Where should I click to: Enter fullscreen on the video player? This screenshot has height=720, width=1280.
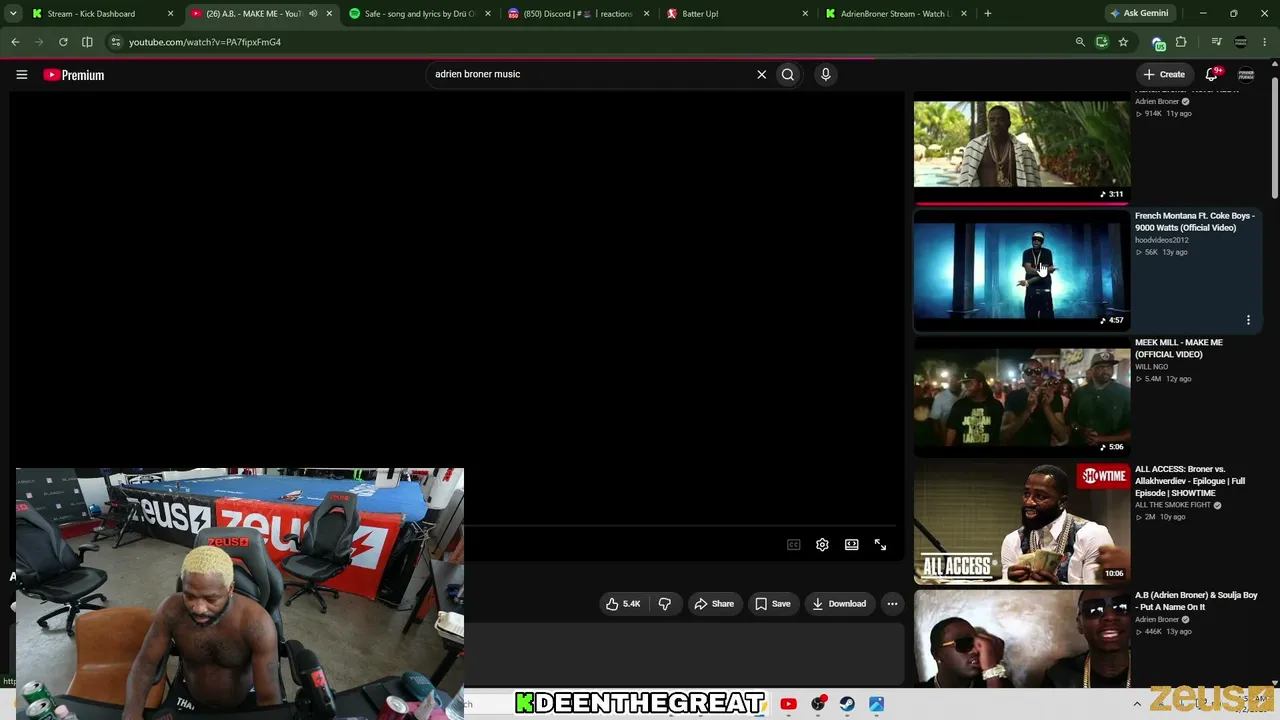[880, 545]
